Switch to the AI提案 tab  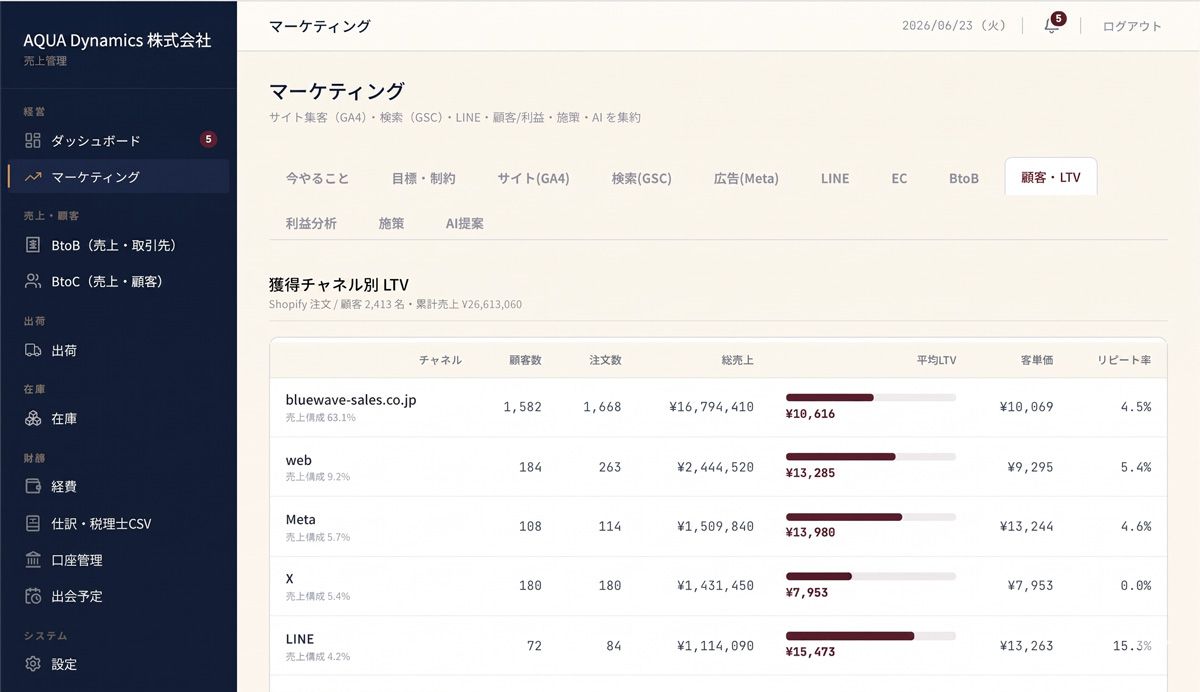tap(465, 223)
